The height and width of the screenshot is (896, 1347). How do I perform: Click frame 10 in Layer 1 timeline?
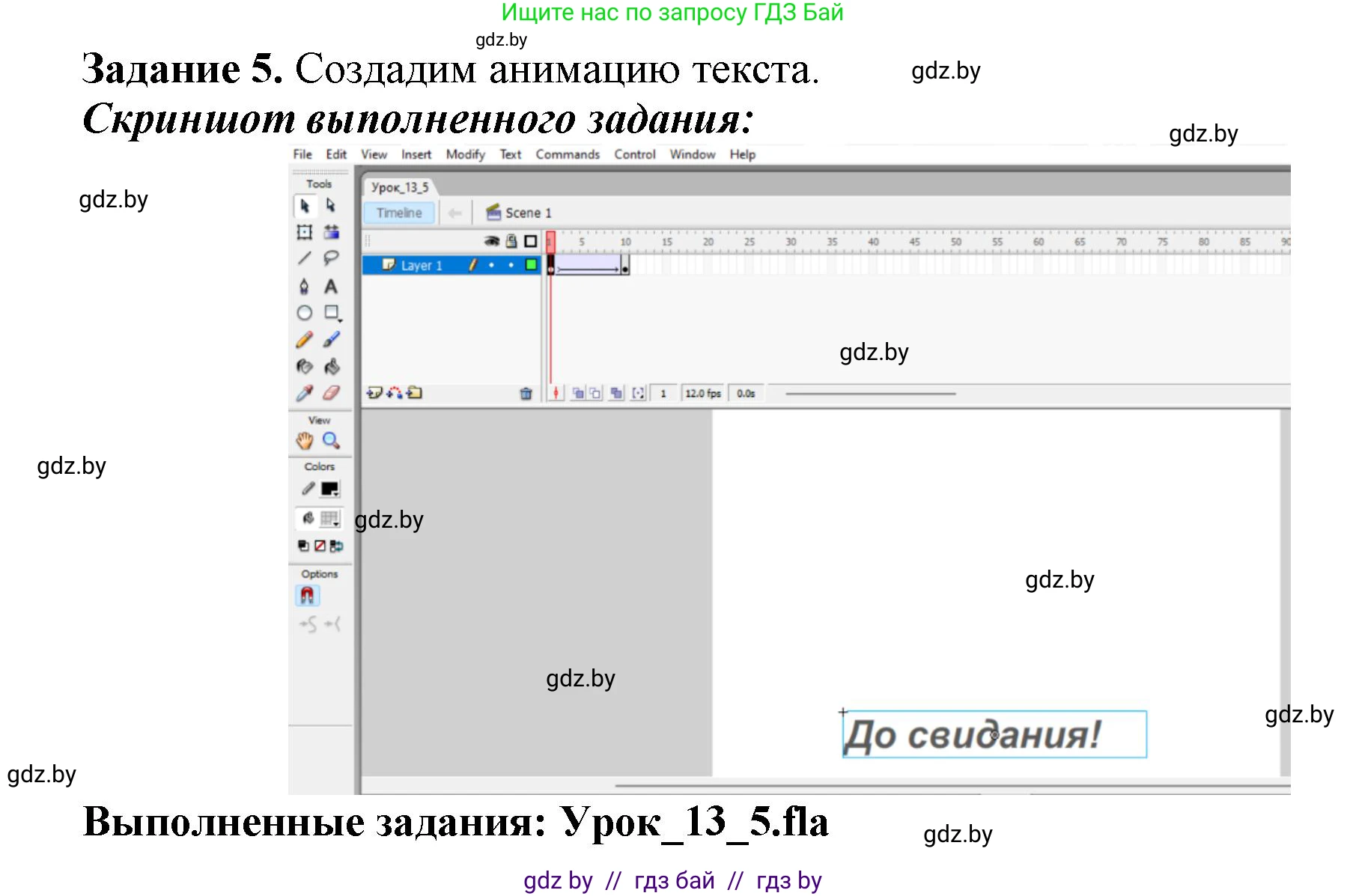tap(626, 266)
